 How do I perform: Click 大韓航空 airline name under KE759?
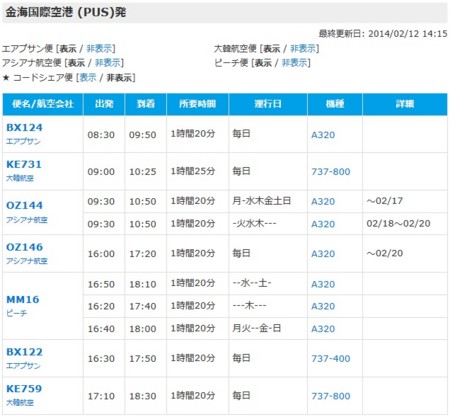pos(20,403)
